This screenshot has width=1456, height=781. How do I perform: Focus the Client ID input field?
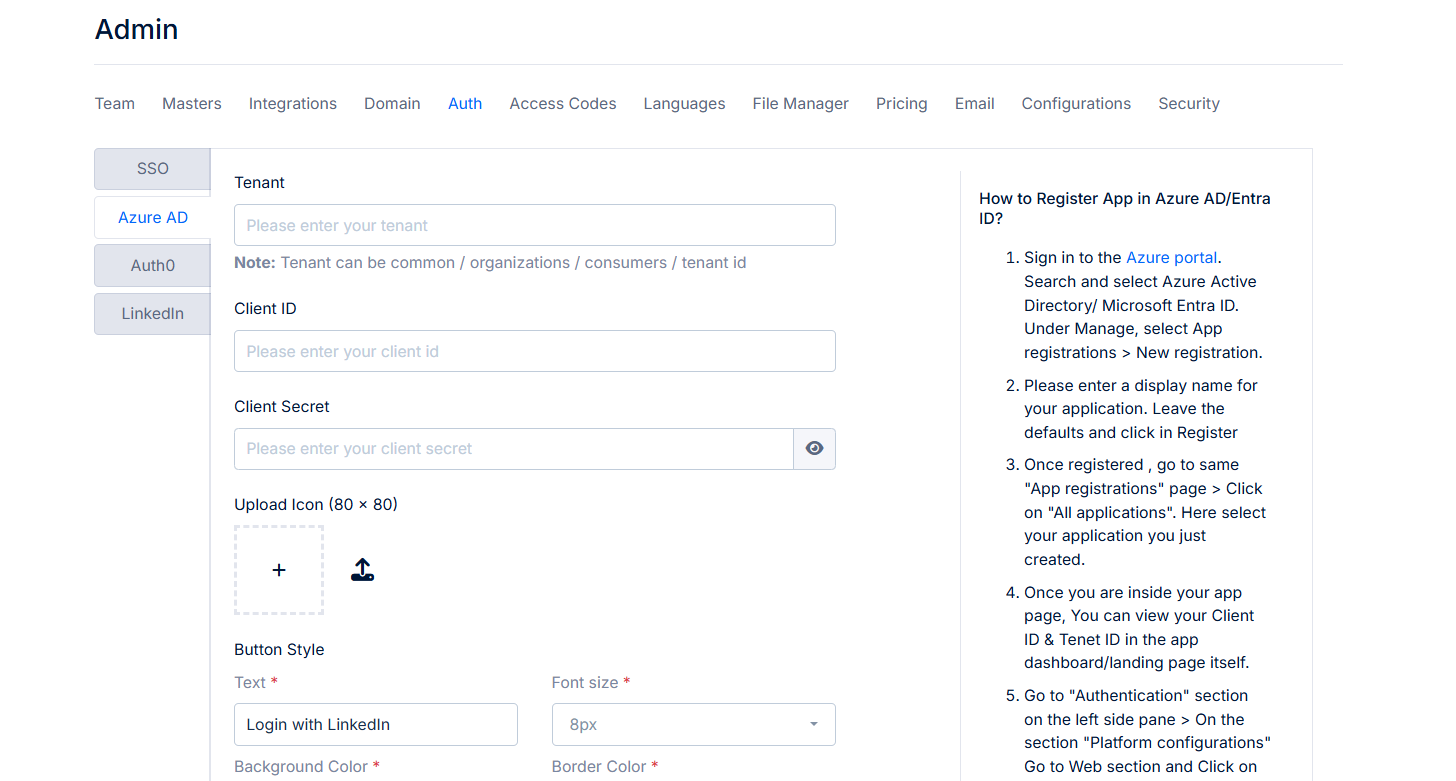[x=534, y=352]
